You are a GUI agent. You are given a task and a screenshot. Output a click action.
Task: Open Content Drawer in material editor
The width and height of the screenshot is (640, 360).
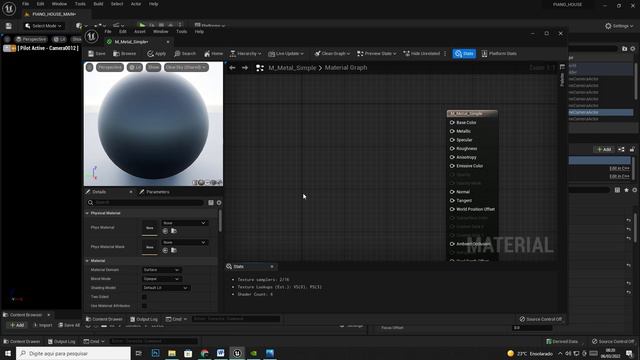point(104,319)
